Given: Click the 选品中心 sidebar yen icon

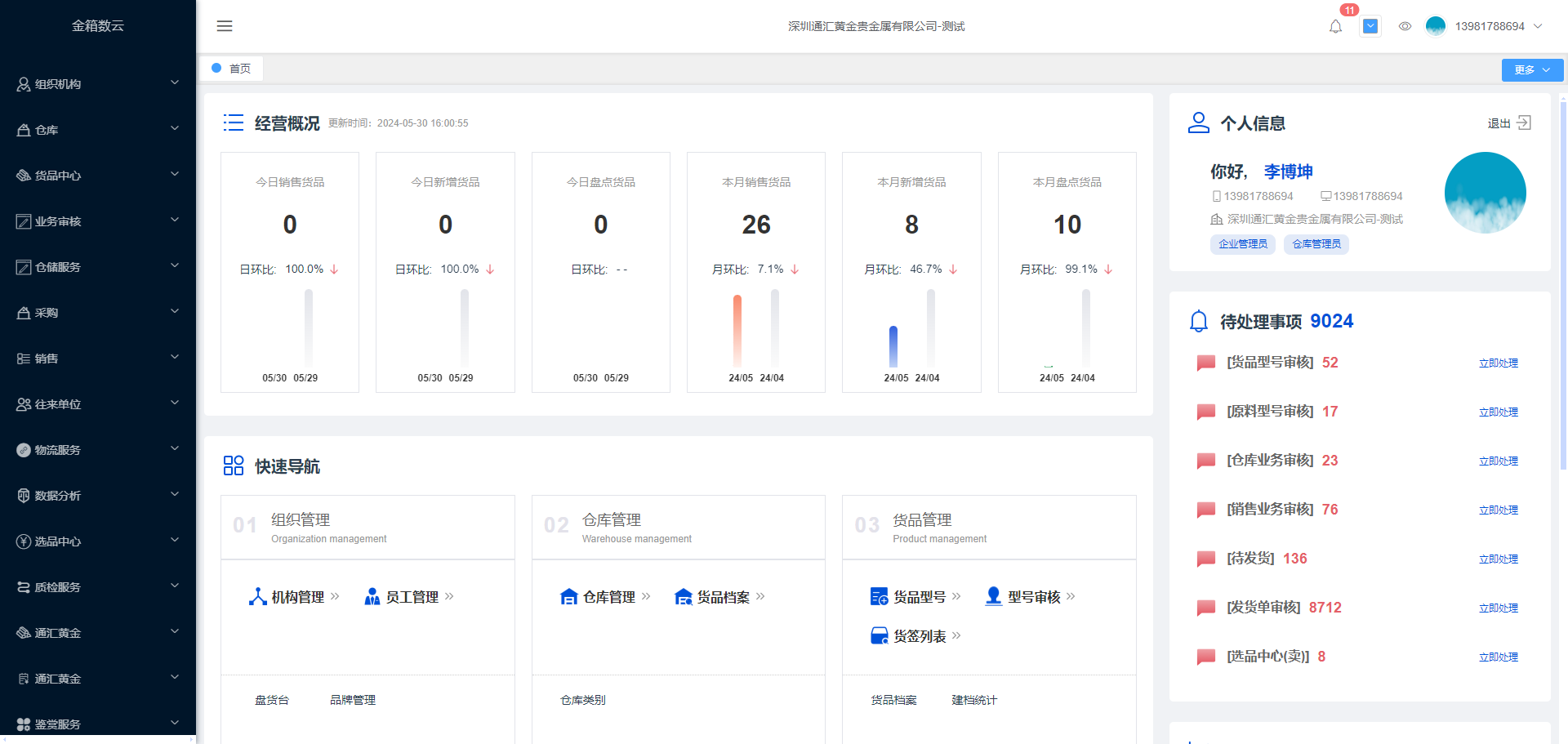Looking at the screenshot, I should tap(24, 541).
